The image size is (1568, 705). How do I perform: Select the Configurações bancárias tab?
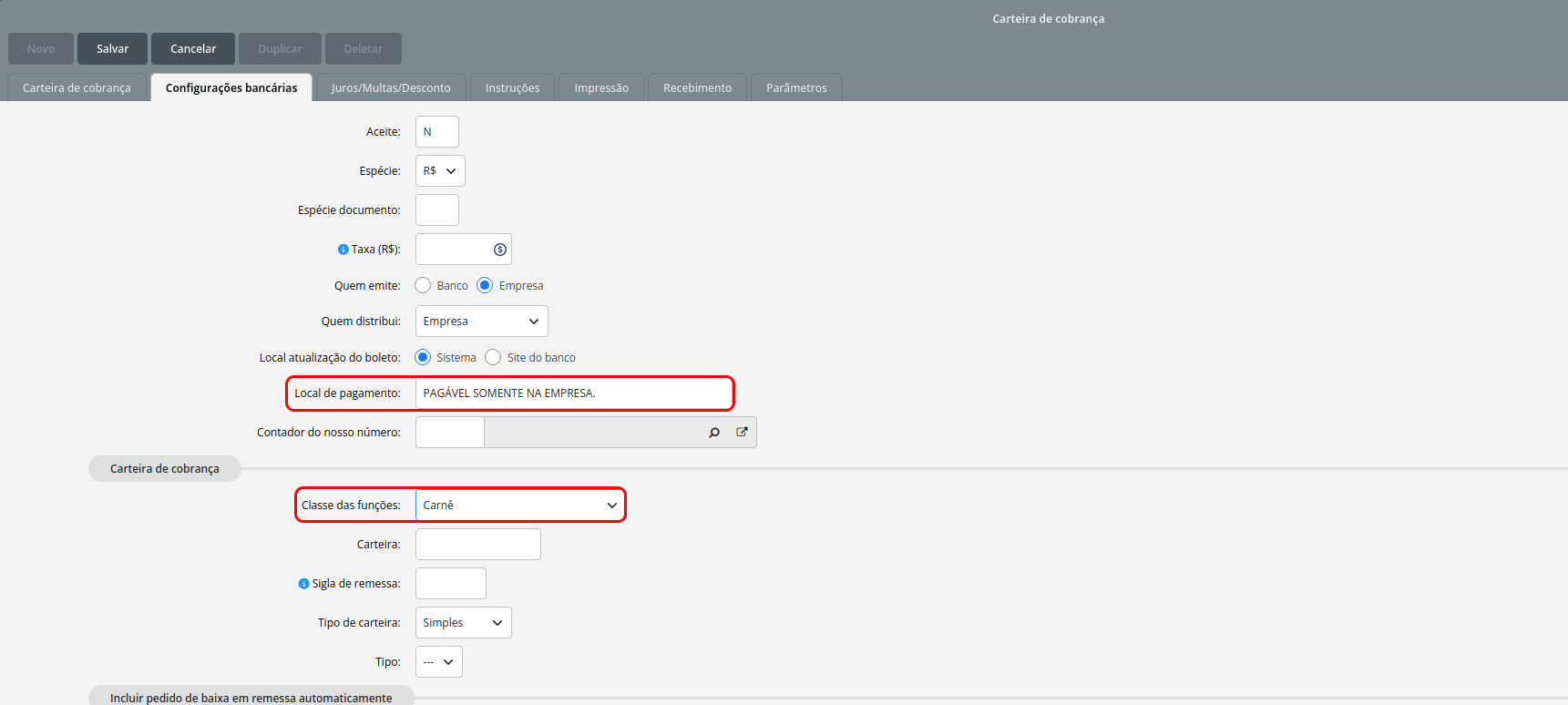pos(231,87)
